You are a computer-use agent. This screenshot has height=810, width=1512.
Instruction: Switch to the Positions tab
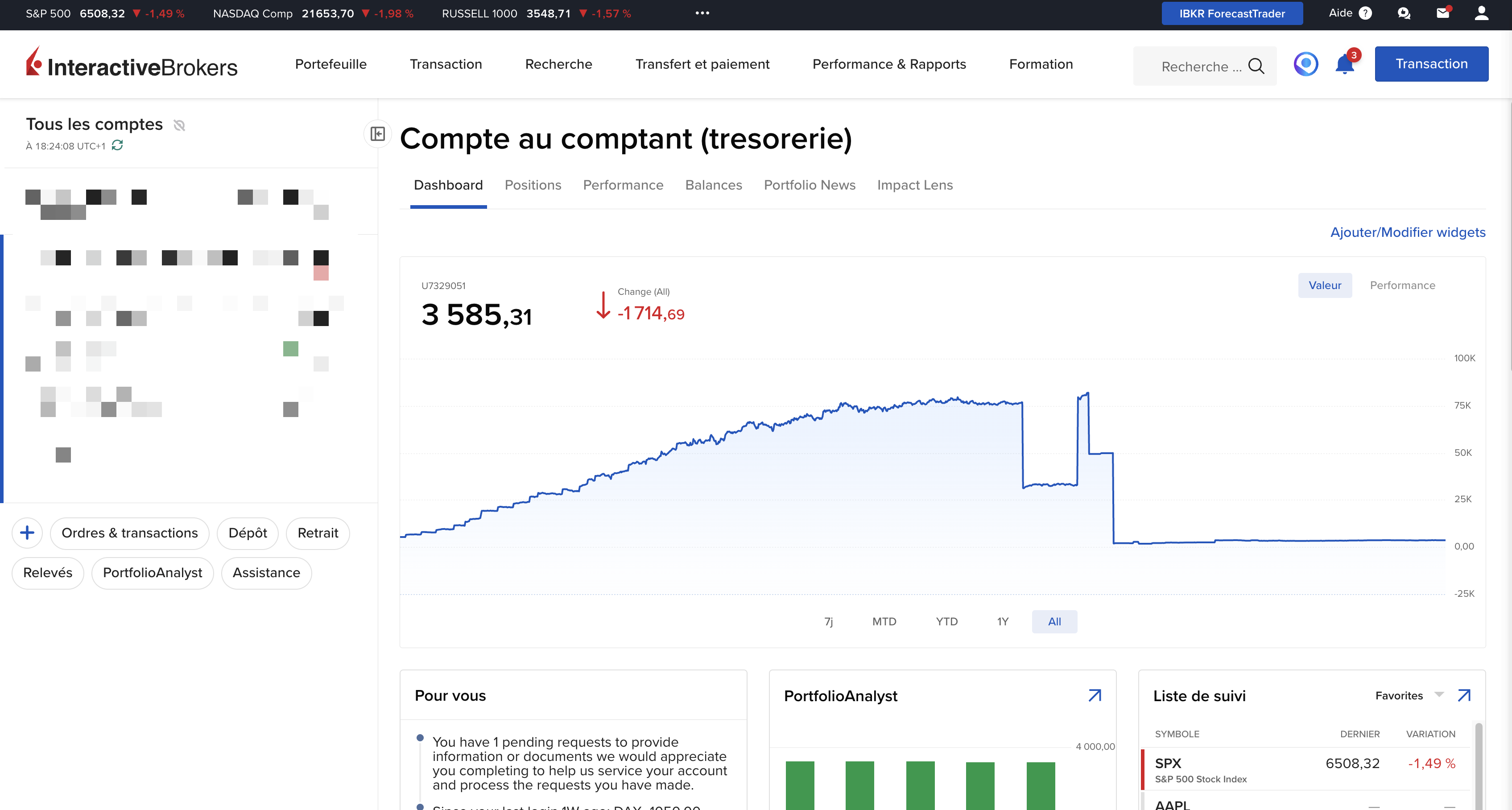point(533,185)
